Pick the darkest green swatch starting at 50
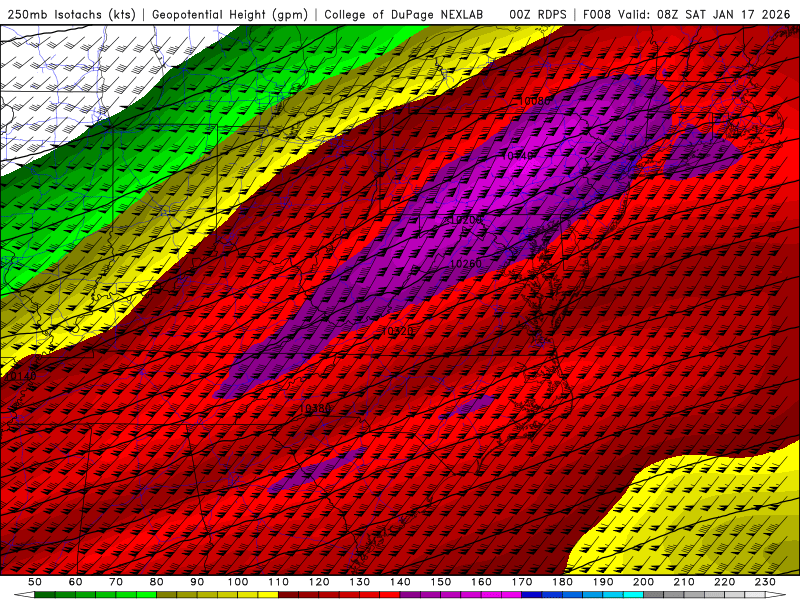This screenshot has width=800, height=600. (x=44, y=595)
